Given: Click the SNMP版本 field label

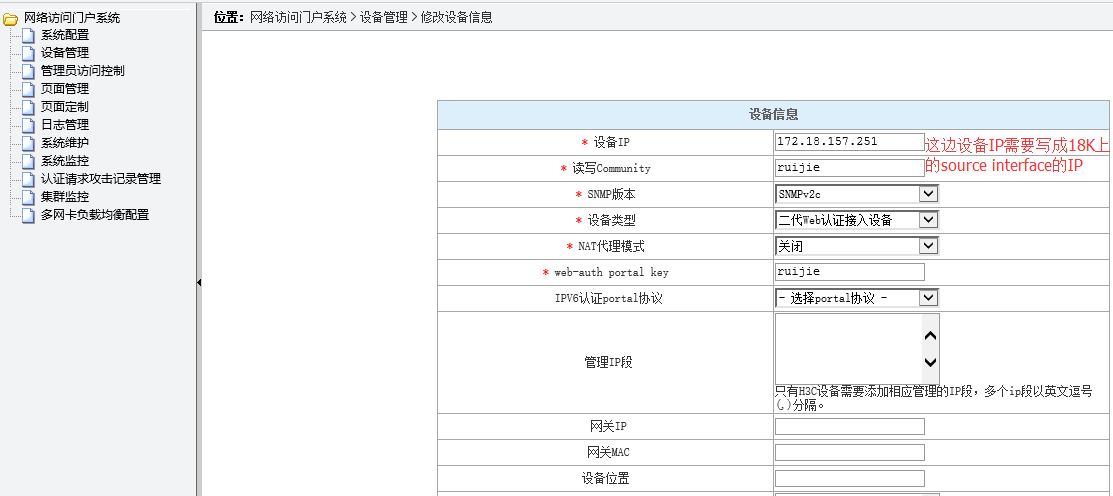Looking at the screenshot, I should pyautogui.click(x=611, y=194).
